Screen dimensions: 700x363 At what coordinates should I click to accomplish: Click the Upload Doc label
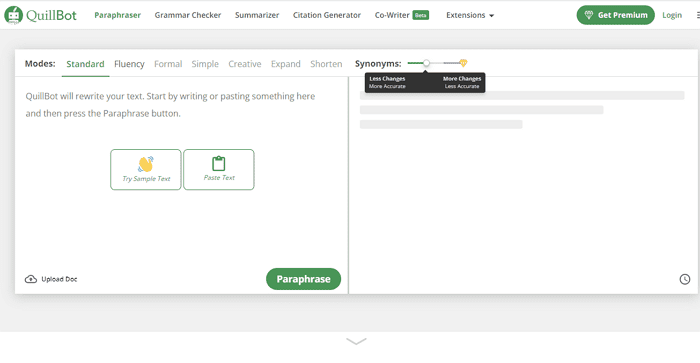tap(59, 279)
